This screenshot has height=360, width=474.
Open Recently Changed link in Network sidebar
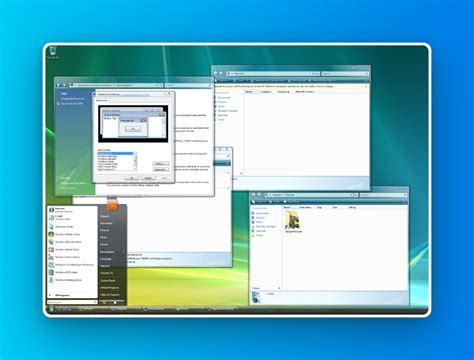tap(228, 111)
